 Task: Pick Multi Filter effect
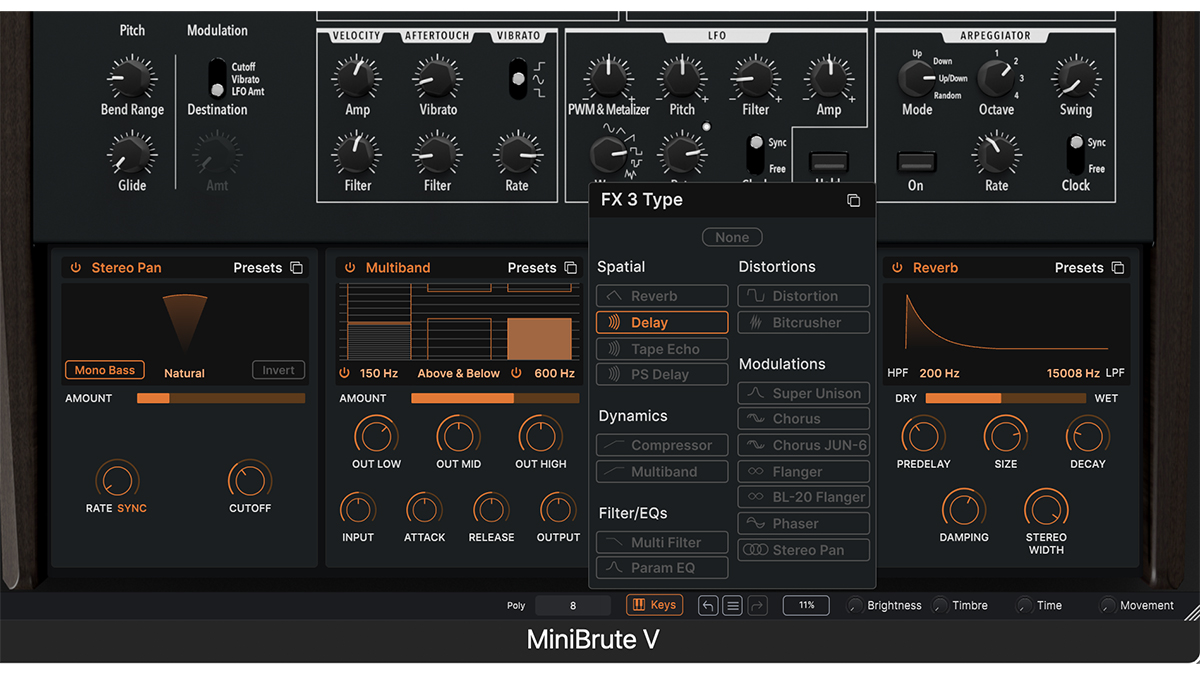pos(662,542)
